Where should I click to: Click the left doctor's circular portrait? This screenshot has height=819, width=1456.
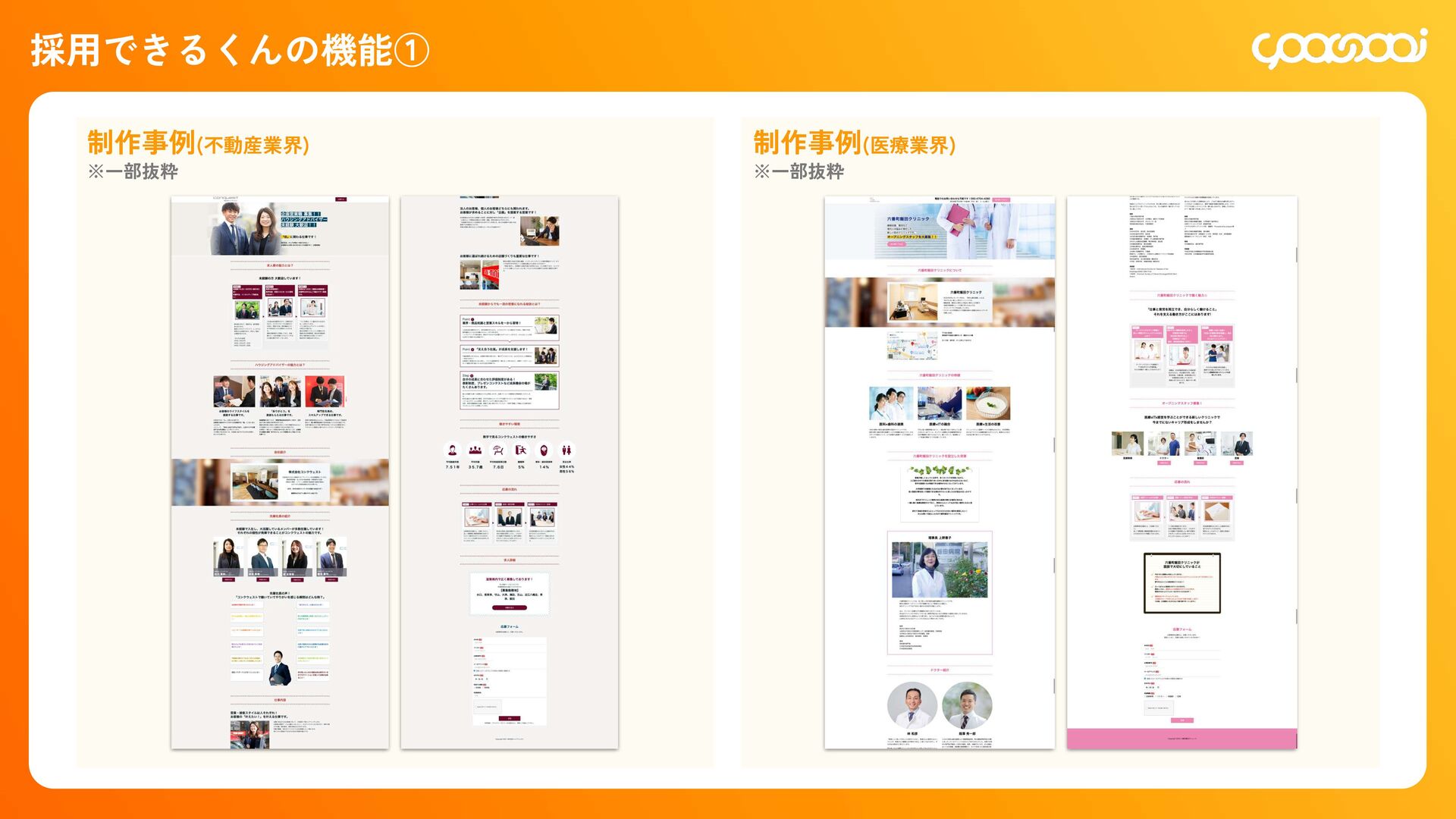click(x=912, y=705)
